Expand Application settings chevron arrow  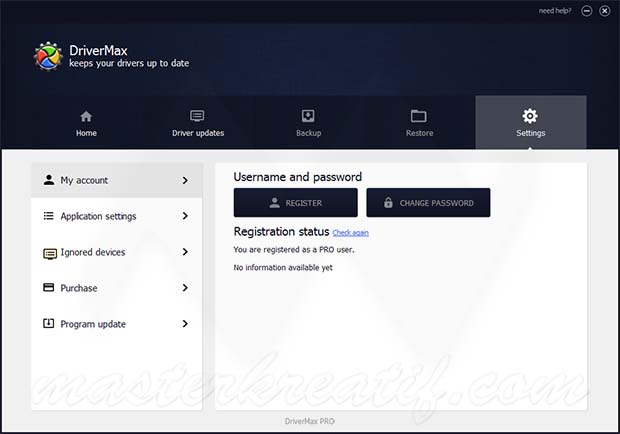tap(185, 216)
